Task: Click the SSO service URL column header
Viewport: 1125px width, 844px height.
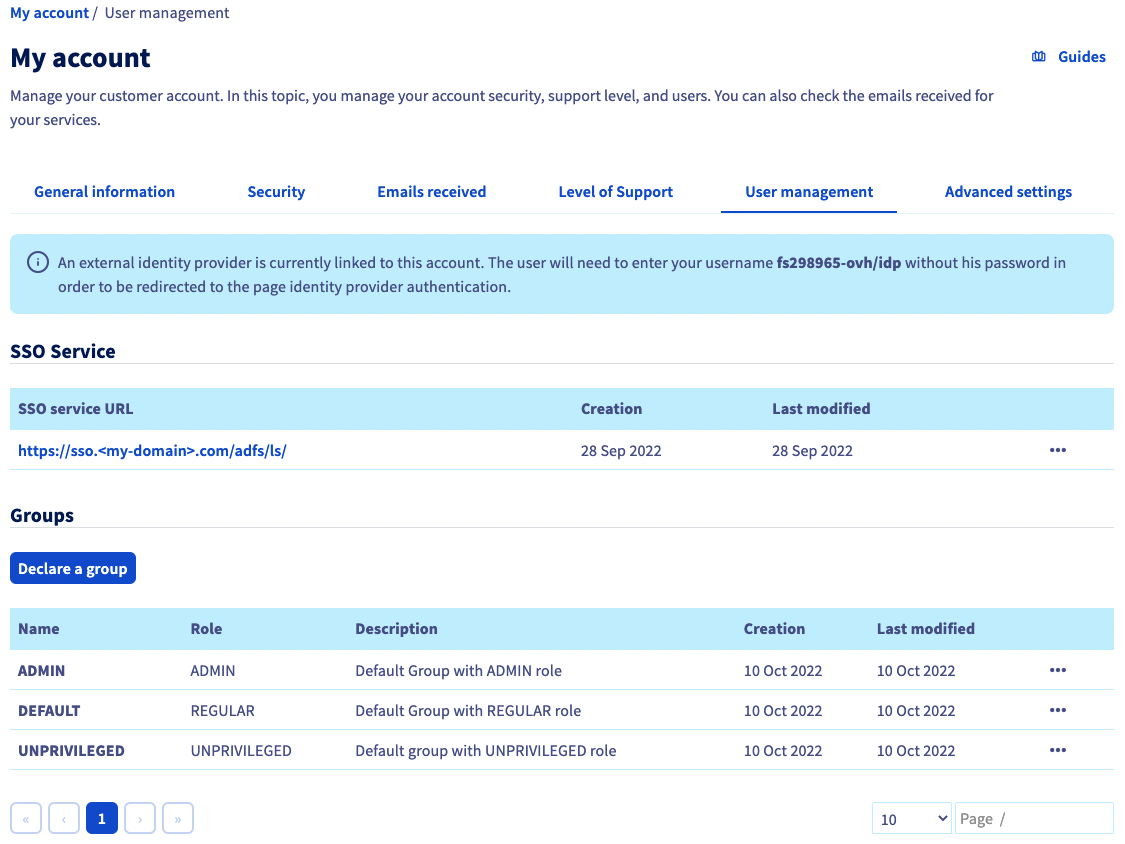Action: click(x=75, y=408)
